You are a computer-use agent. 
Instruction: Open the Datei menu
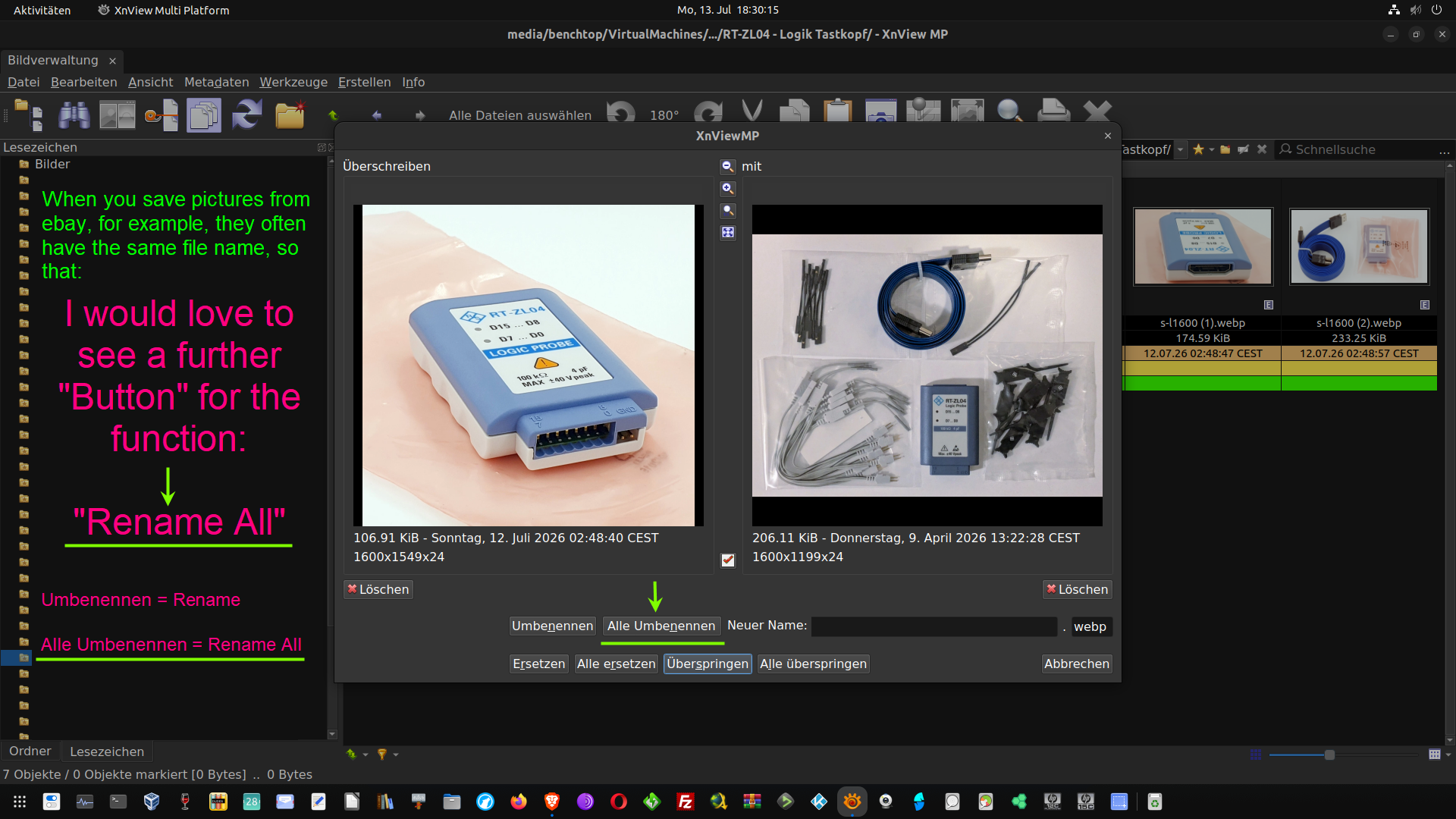[24, 82]
